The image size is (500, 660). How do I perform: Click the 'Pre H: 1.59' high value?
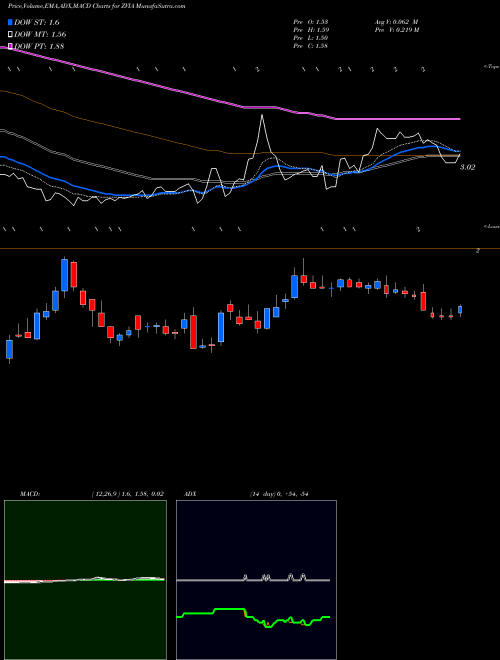pos(311,29)
